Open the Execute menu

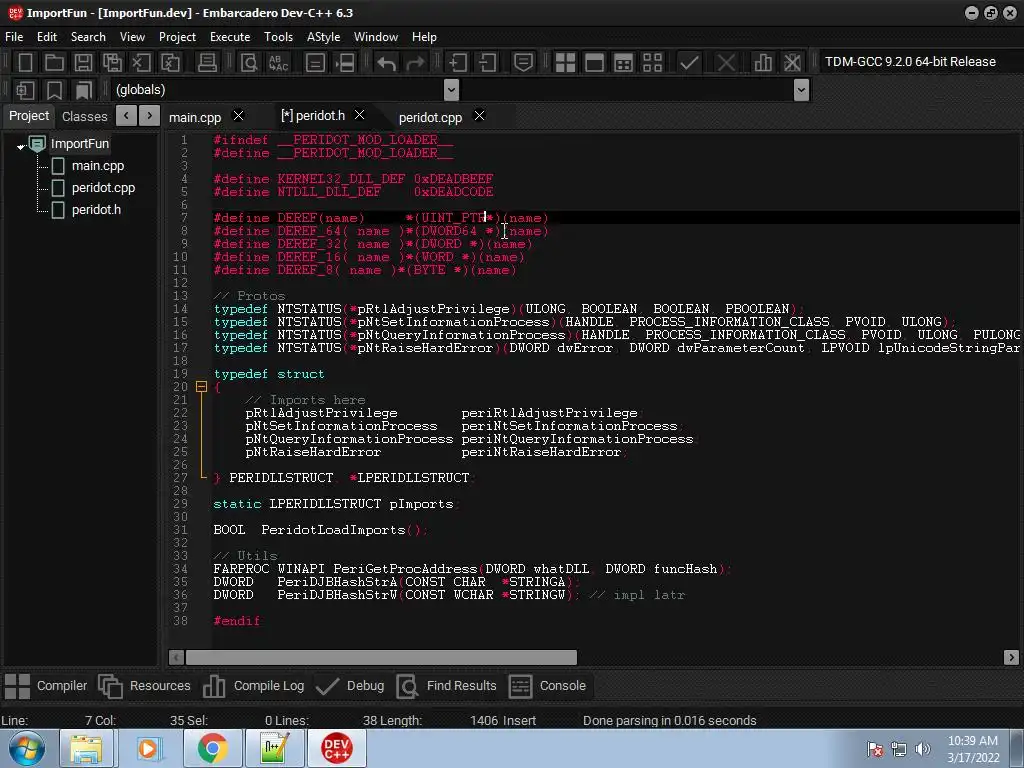(230, 37)
